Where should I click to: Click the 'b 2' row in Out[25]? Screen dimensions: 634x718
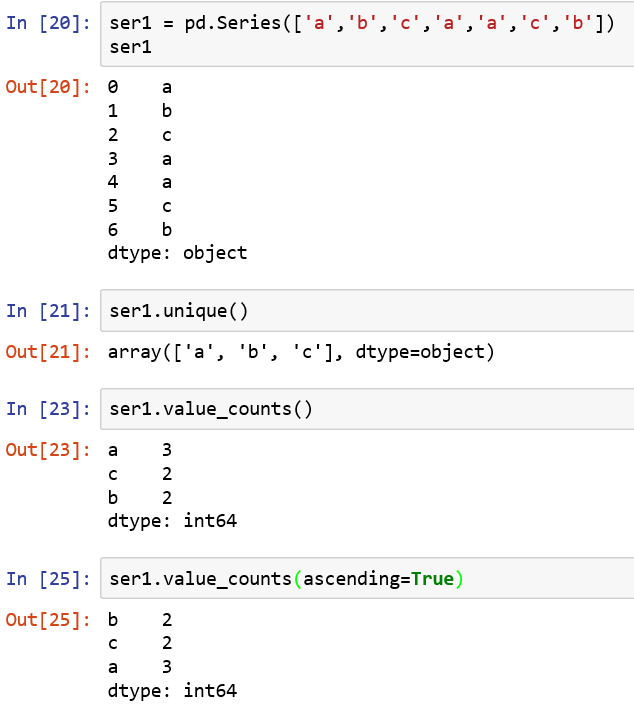(140, 620)
